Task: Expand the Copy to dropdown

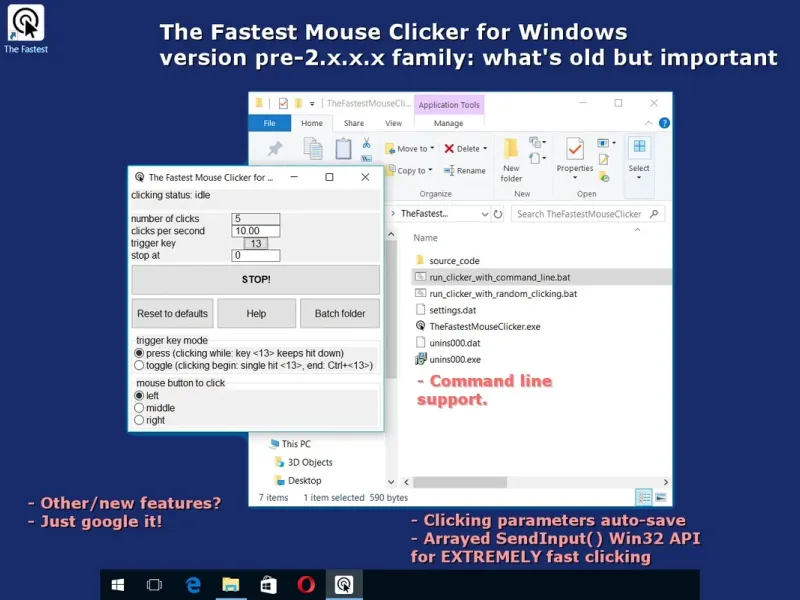Action: coord(430,170)
